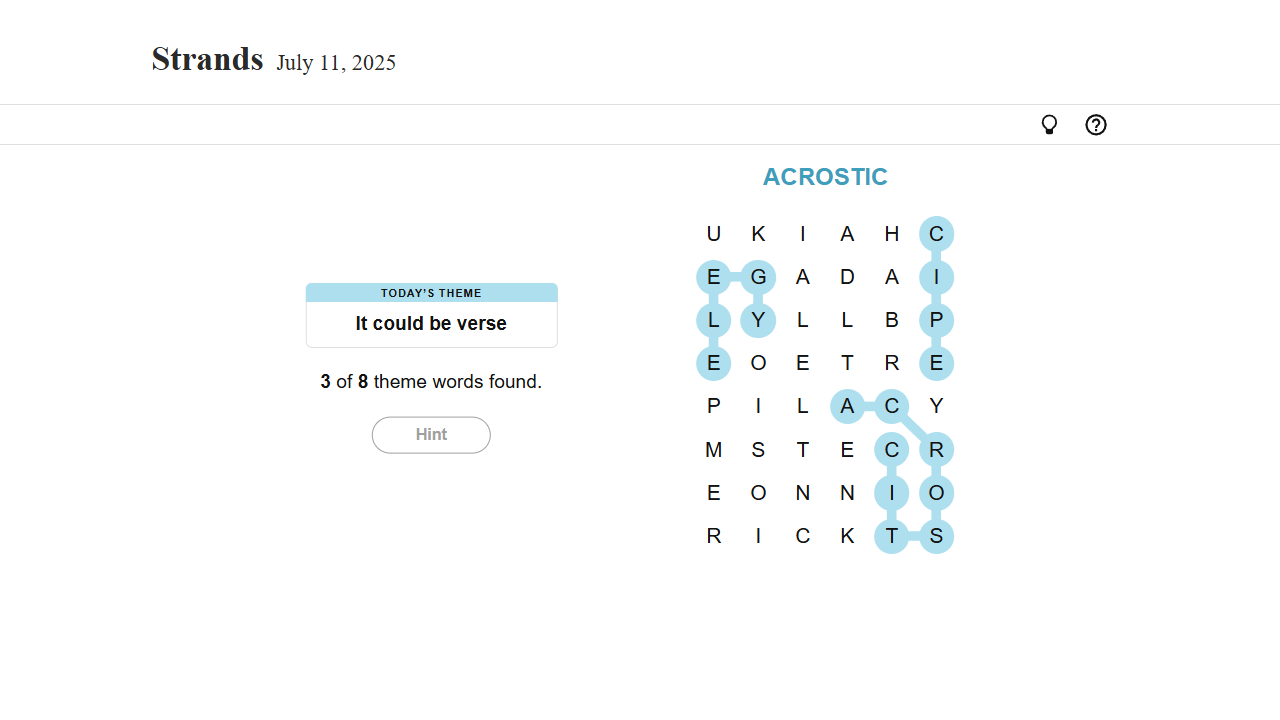Click the "It could be verse" theme card
Viewport: 1280px width, 720px height.
tap(431, 316)
